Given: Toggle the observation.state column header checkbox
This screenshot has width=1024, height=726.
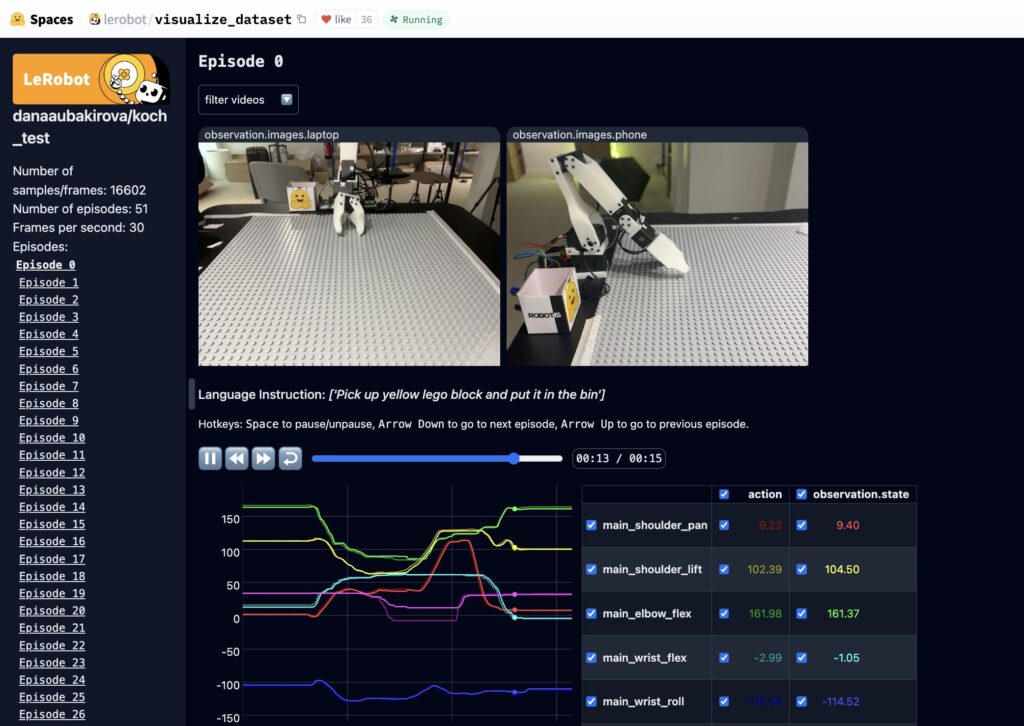Looking at the screenshot, I should click(x=801, y=494).
